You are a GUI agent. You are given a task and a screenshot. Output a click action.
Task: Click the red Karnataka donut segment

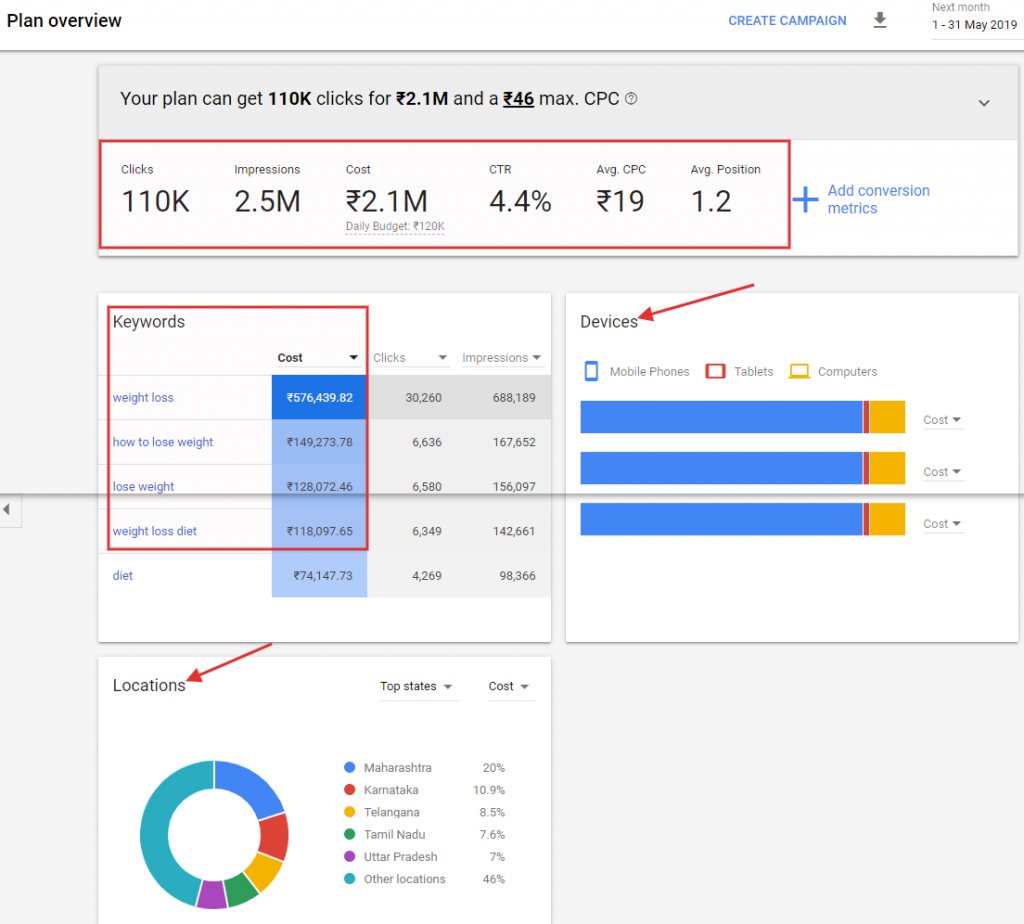(x=274, y=836)
